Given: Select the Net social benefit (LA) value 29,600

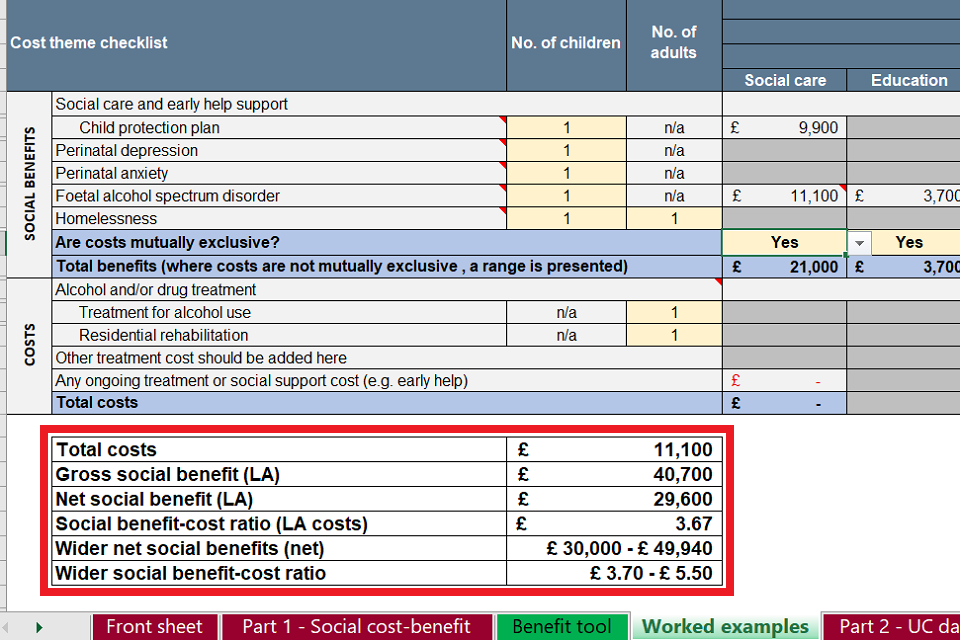Looking at the screenshot, I should (619, 500).
